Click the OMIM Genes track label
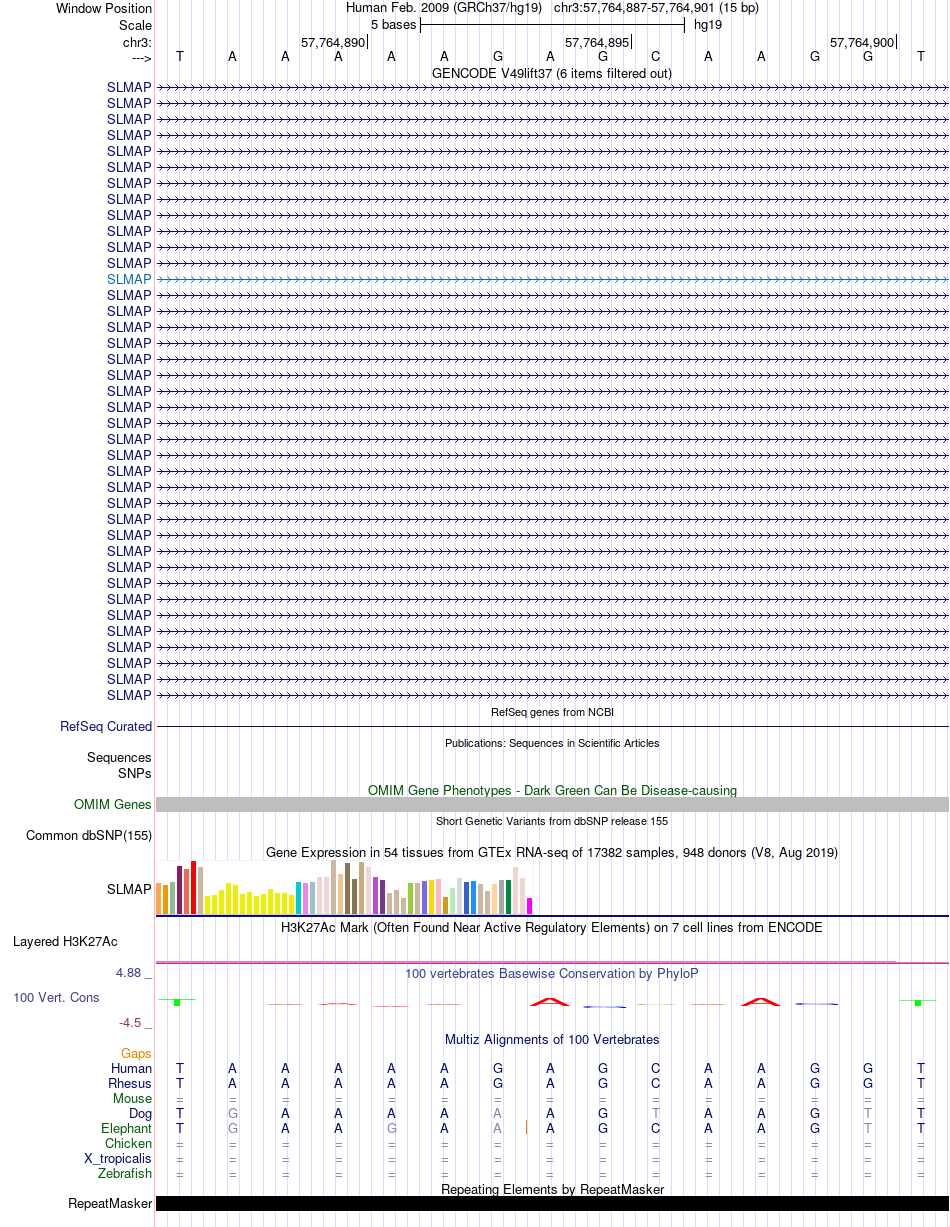 pyautogui.click(x=113, y=804)
